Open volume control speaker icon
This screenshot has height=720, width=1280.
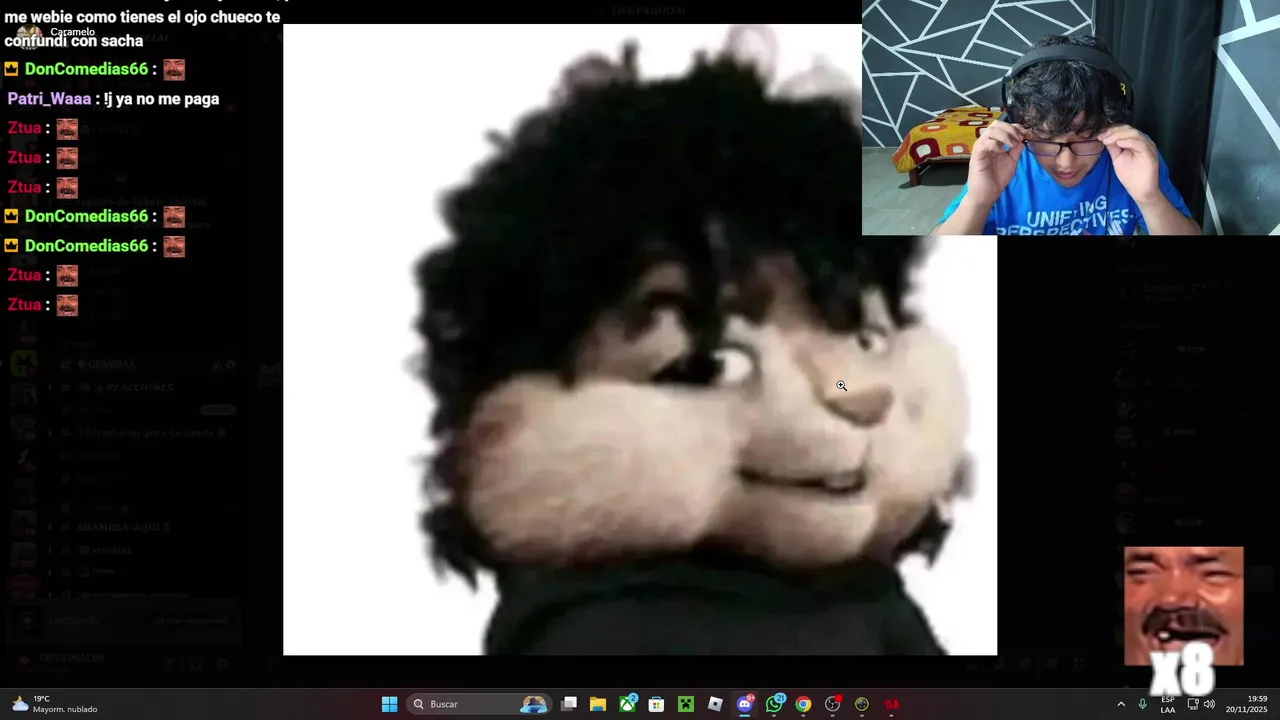pyautogui.click(x=1209, y=704)
